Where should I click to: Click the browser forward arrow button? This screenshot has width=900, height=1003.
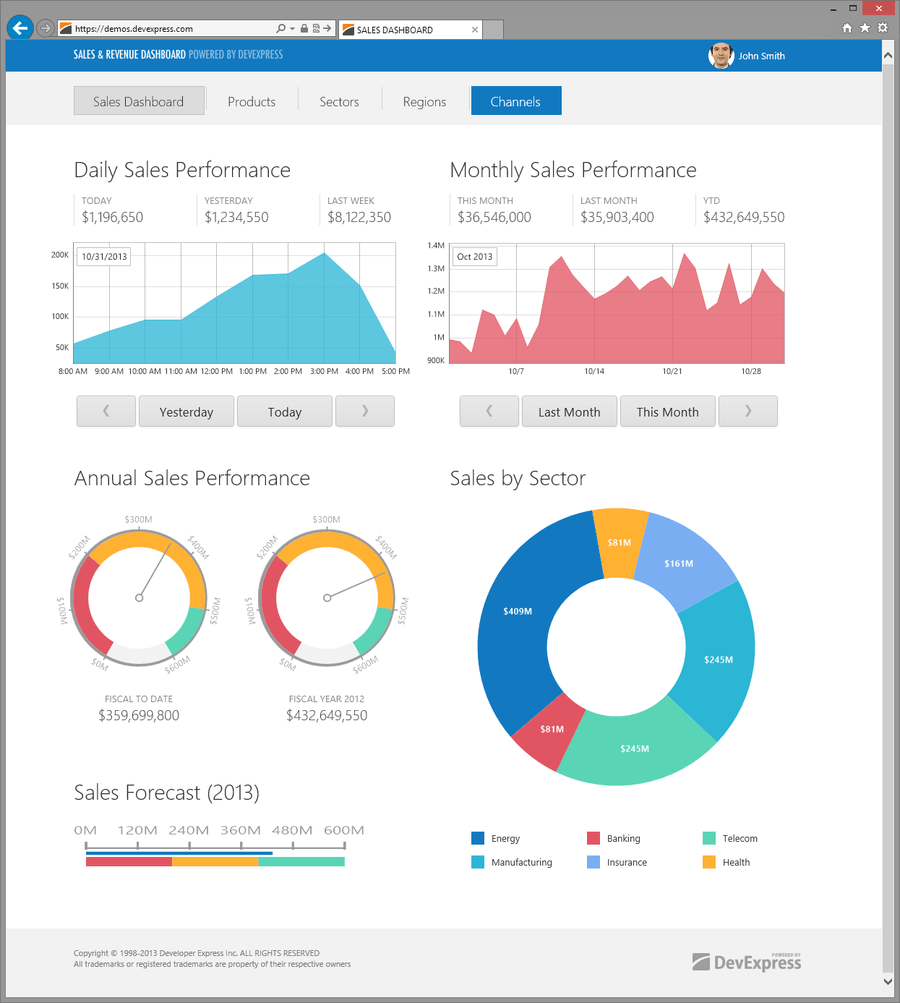[45, 29]
